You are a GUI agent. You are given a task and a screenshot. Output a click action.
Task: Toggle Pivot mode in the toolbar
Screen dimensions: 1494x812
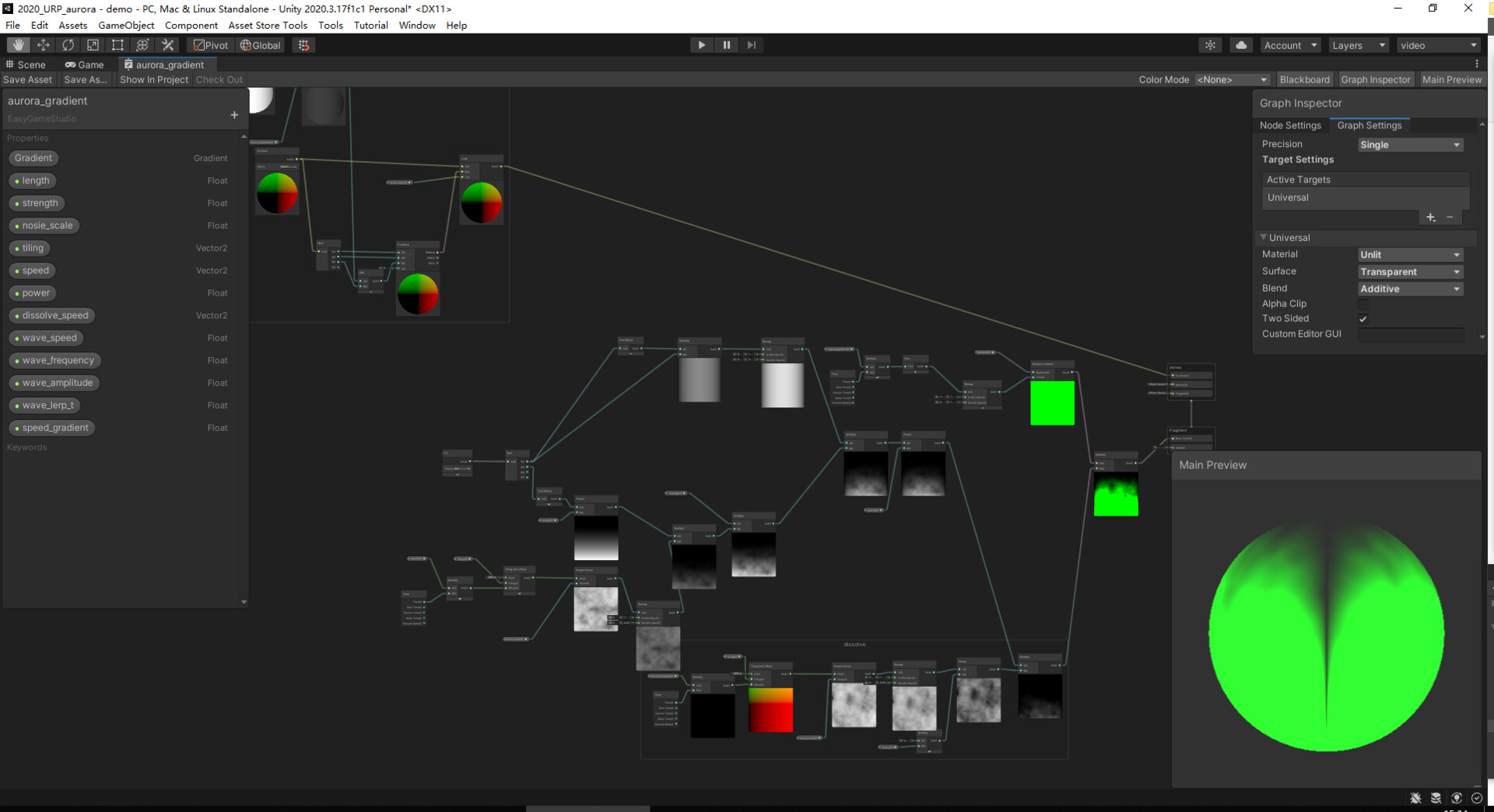210,44
